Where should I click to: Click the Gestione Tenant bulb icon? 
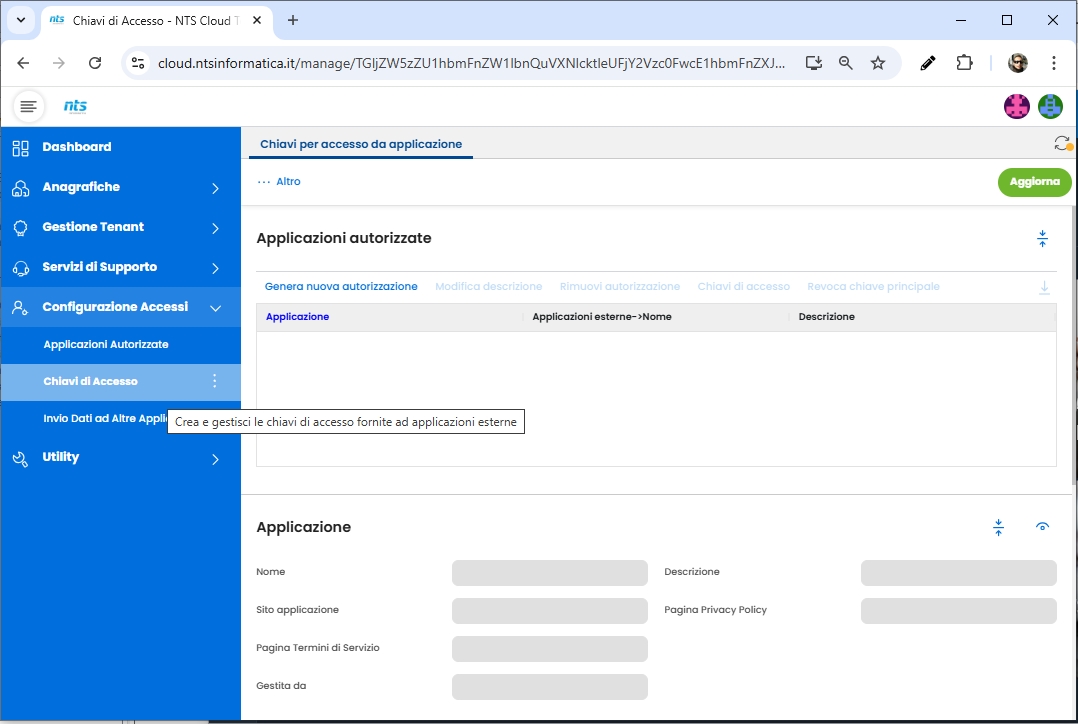point(21,228)
